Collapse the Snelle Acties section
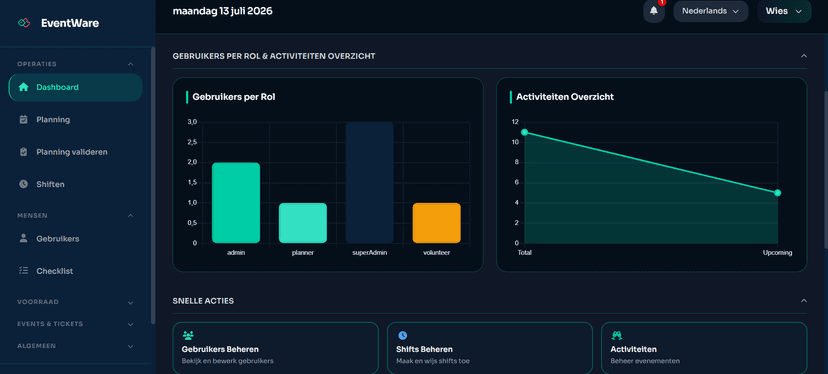Image resolution: width=828 pixels, height=374 pixels. [804, 301]
